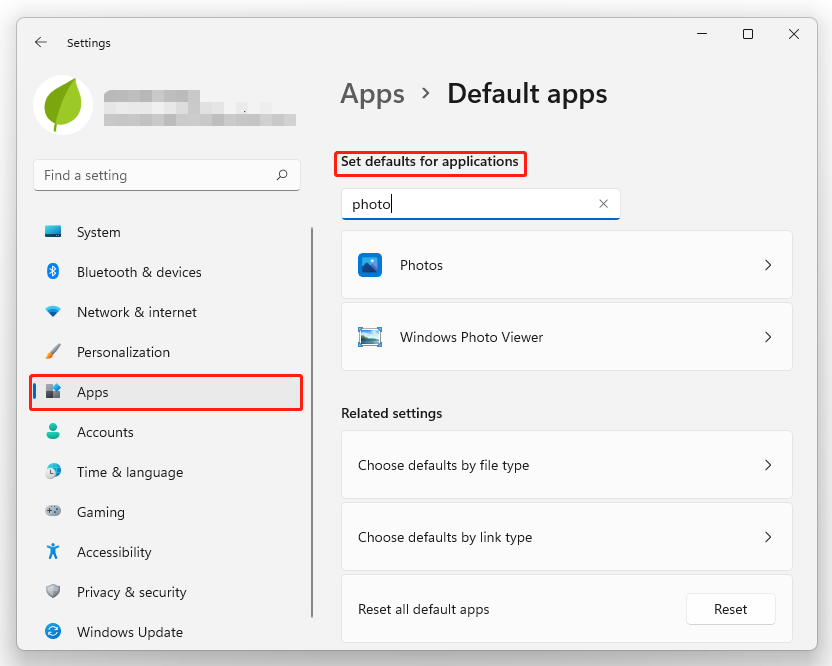Go to Network & internet
Viewport: 832px width, 666px height.
coord(166,312)
